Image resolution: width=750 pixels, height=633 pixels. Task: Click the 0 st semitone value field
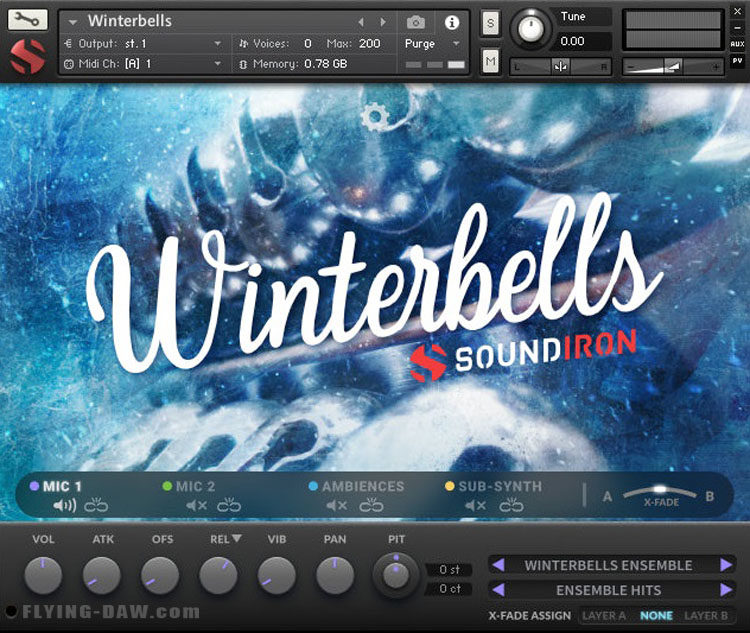click(449, 569)
